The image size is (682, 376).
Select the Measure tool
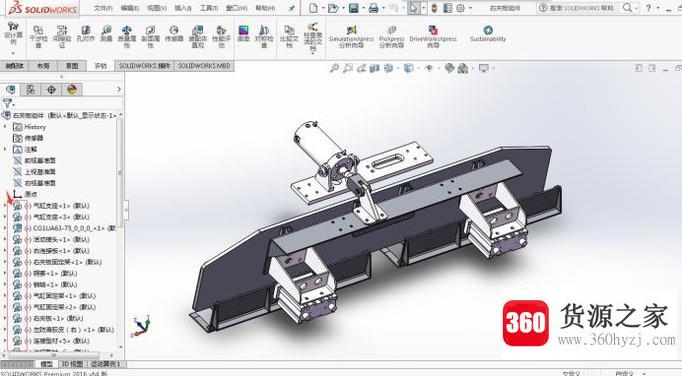coord(107,34)
